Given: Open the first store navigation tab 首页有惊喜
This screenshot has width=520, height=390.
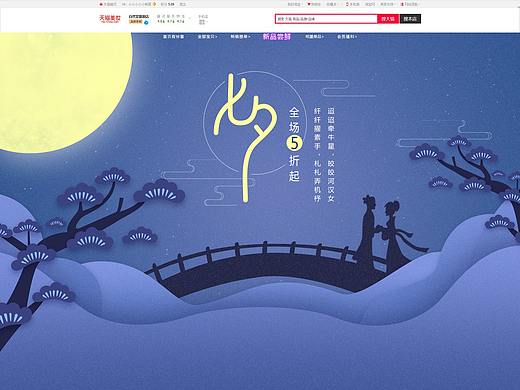Looking at the screenshot, I should coord(173,37).
